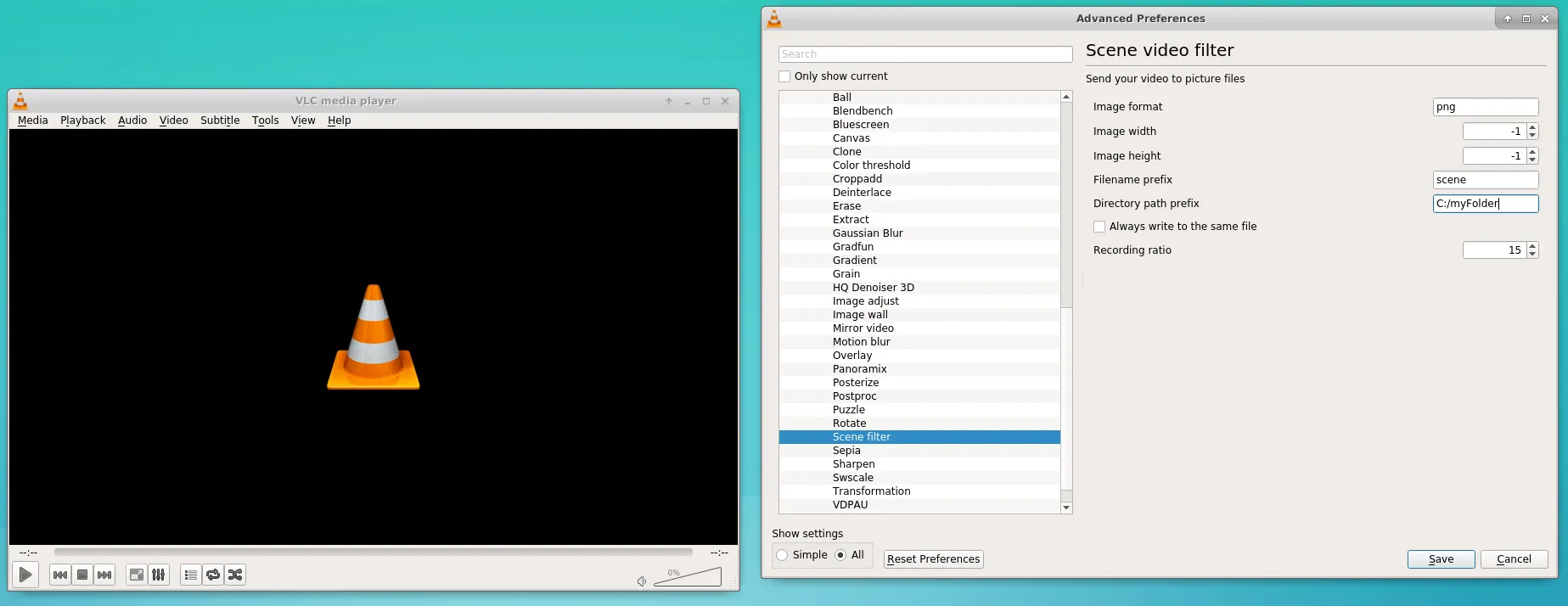Select the All settings radio button
Screen dimensions: 1568x606
point(840,555)
